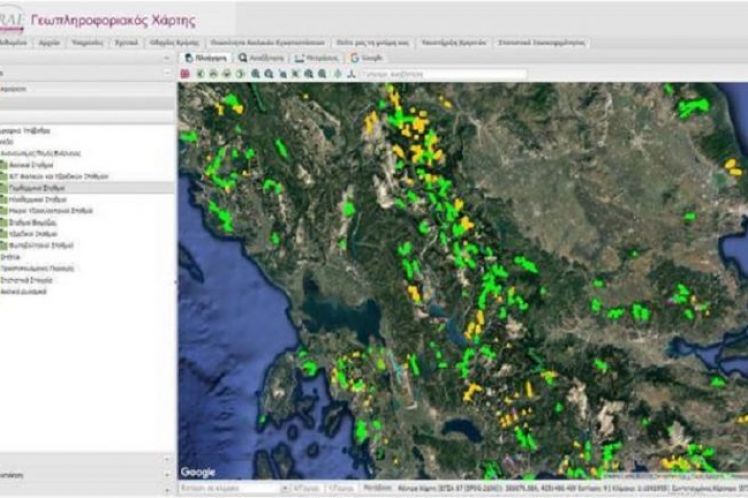The width and height of the screenshot is (748, 498).
Task: Toggle the Αιολικοί Σταθμοί layer folder icon
Action: pos(4,165)
